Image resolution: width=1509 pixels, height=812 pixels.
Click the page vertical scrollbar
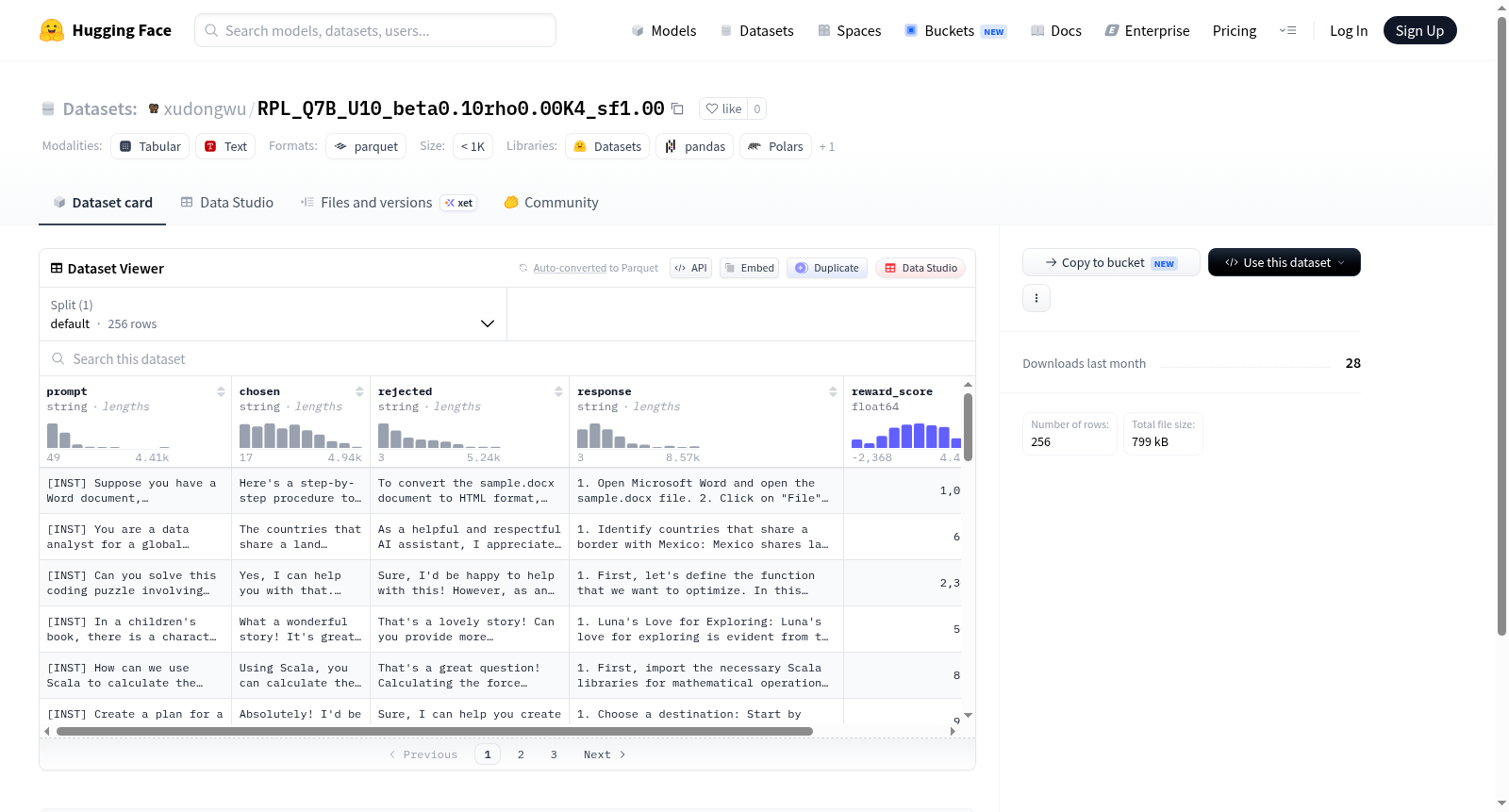point(1501,325)
